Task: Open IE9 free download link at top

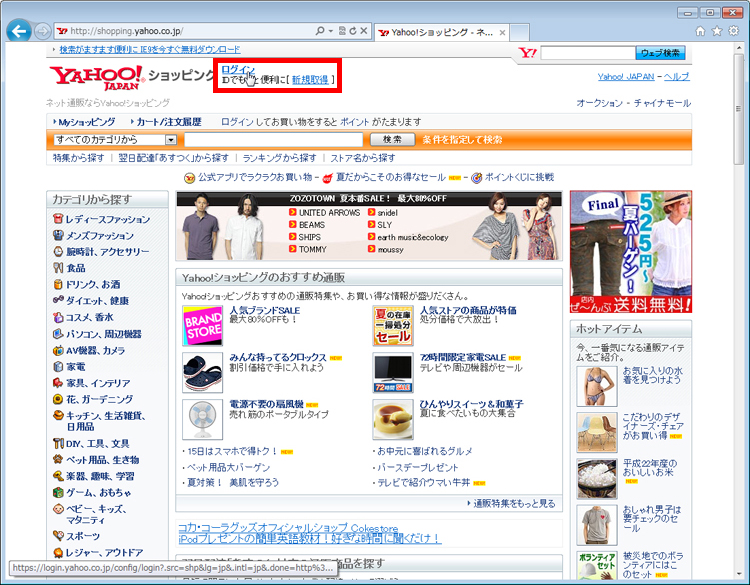Action: 150,49
